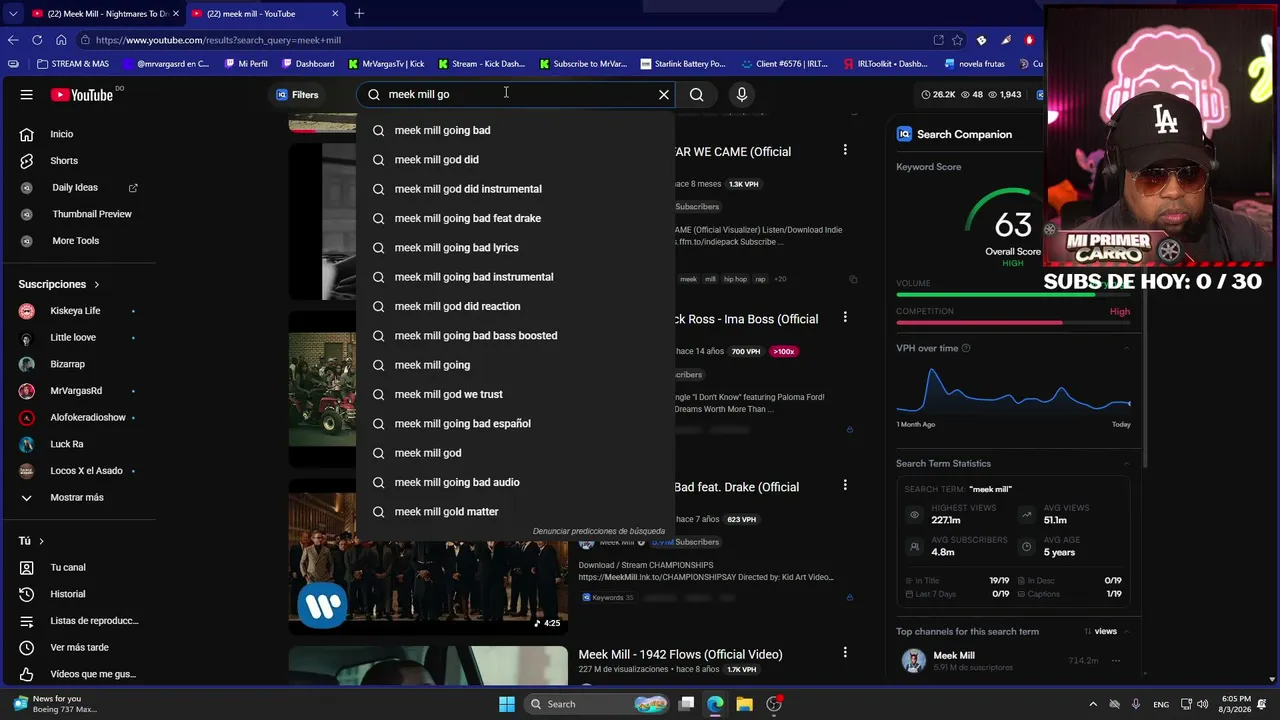Open the Windows Start menu

[x=507, y=704]
